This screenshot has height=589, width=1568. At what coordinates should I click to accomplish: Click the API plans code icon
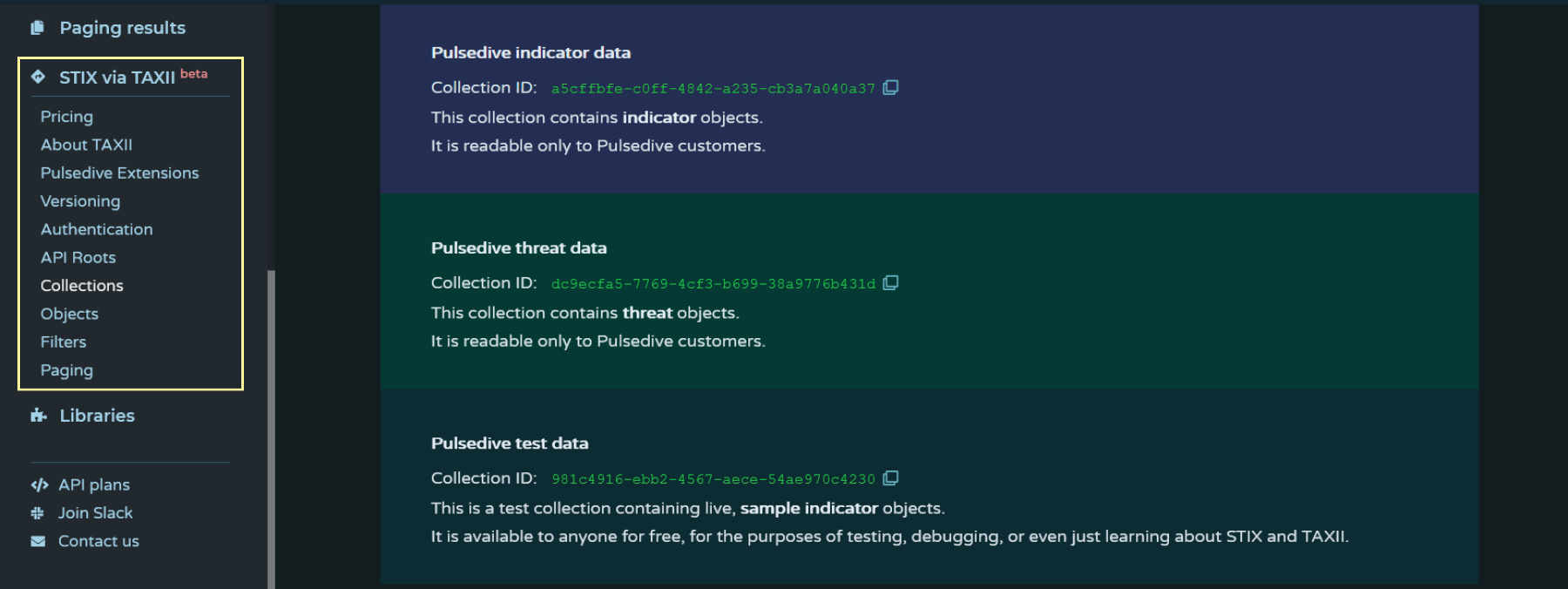(x=39, y=484)
